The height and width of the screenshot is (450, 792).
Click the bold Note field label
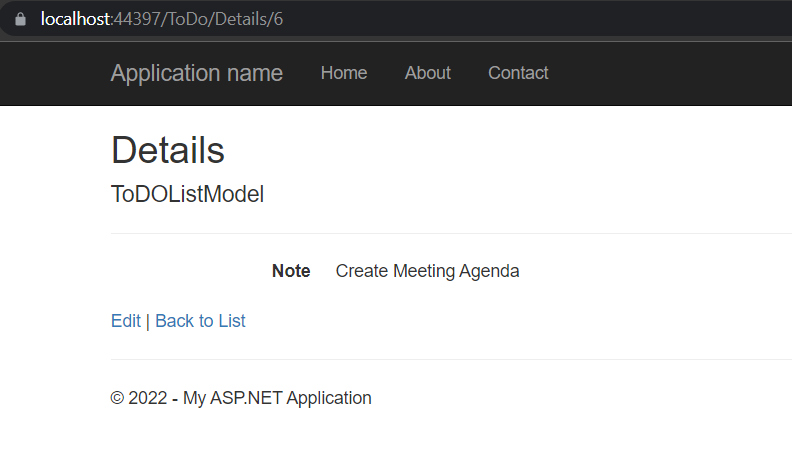click(291, 271)
